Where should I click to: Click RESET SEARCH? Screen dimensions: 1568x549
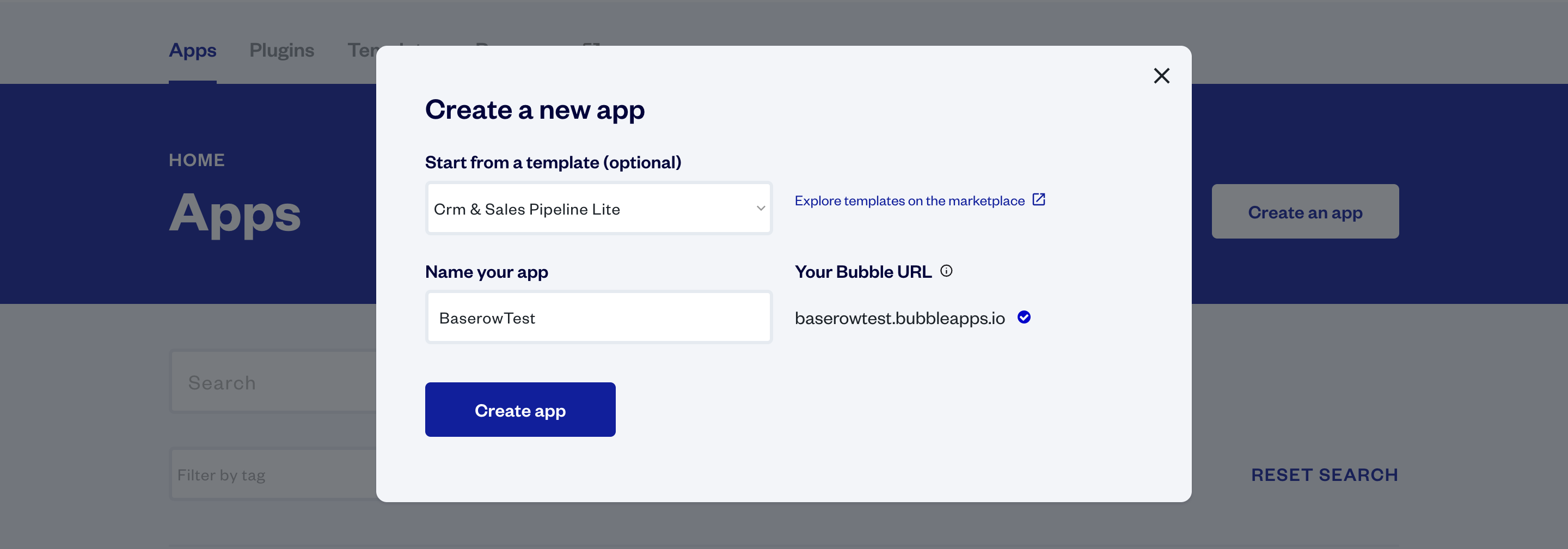1324,475
